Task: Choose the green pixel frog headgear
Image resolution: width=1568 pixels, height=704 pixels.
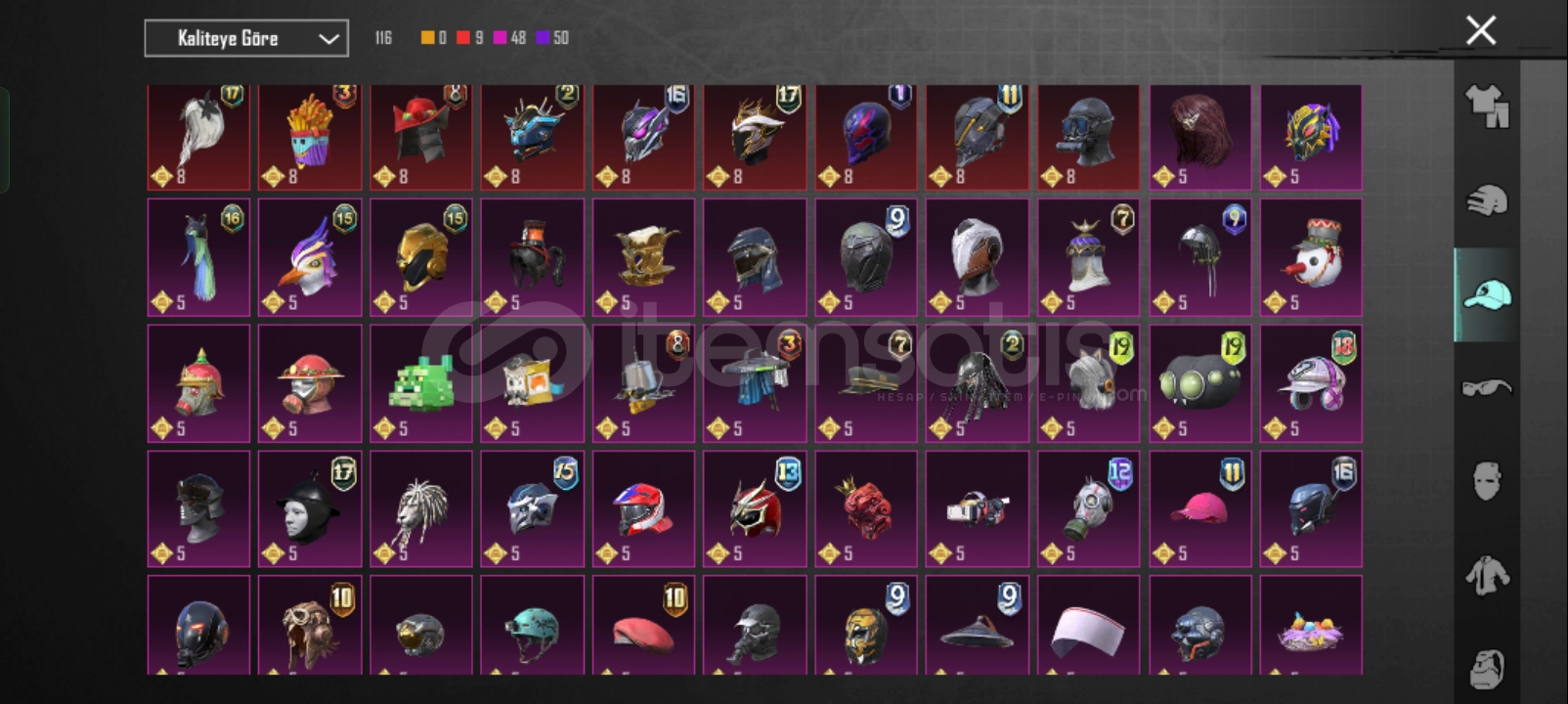Action: (x=421, y=383)
